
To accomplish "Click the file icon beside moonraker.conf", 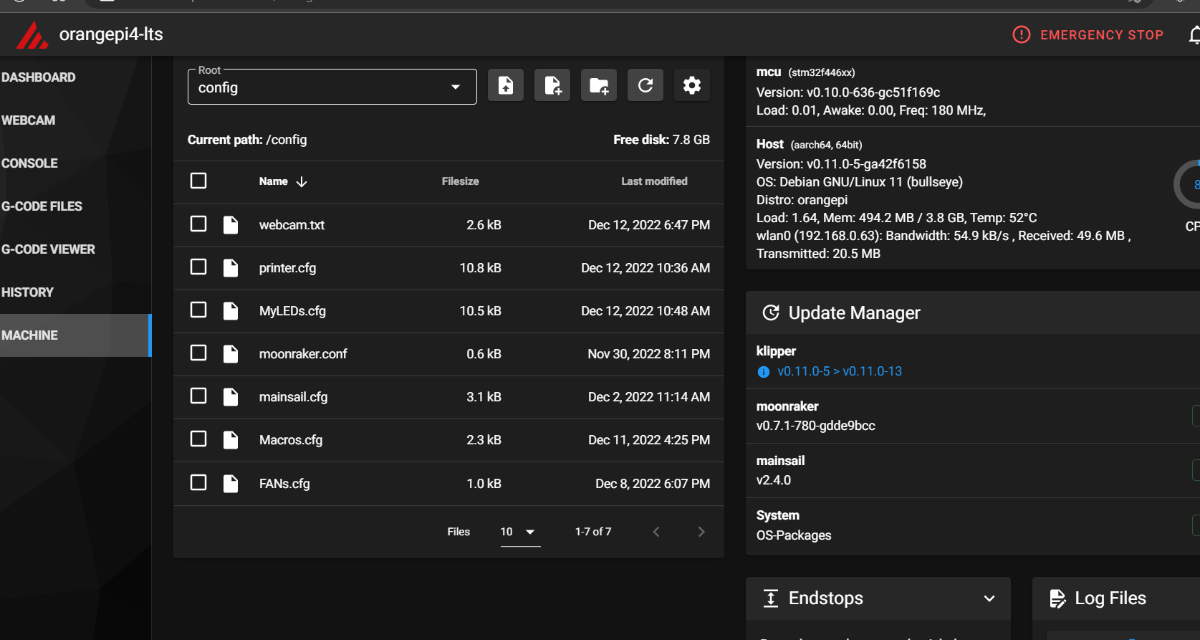I will 231,354.
